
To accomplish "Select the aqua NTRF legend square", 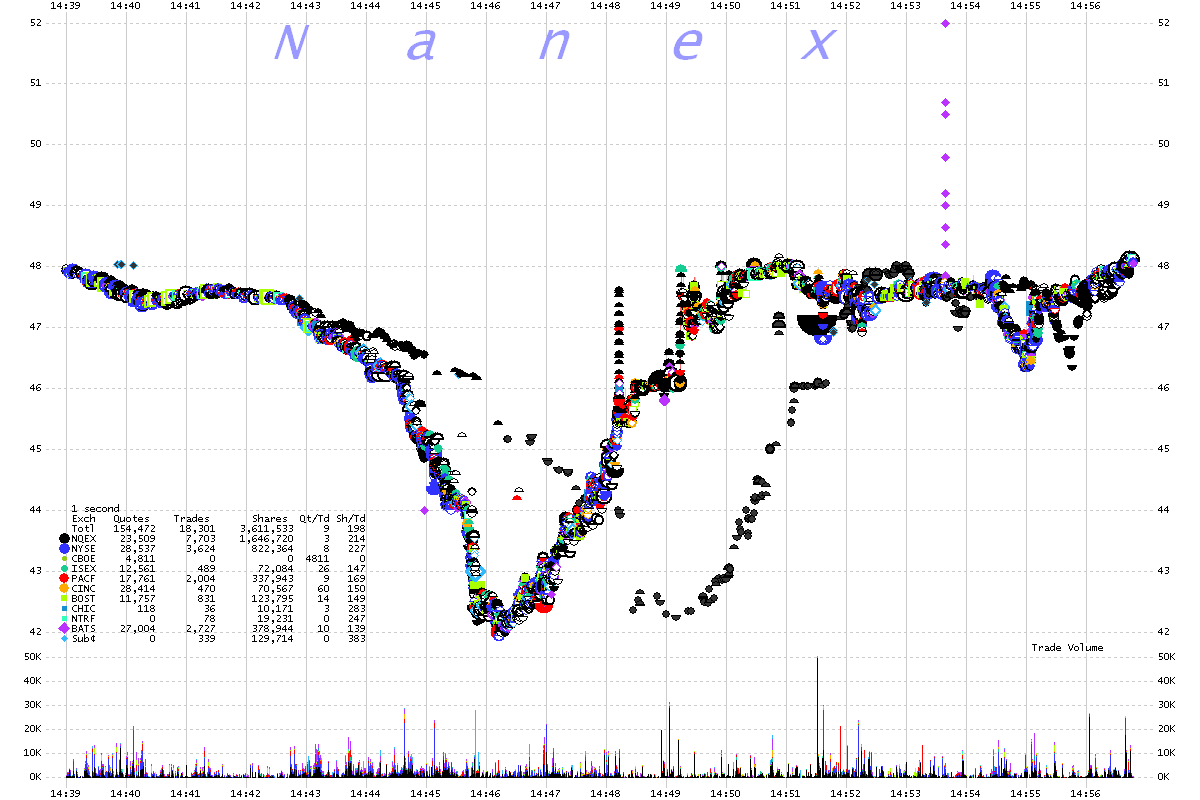I will coord(64,618).
